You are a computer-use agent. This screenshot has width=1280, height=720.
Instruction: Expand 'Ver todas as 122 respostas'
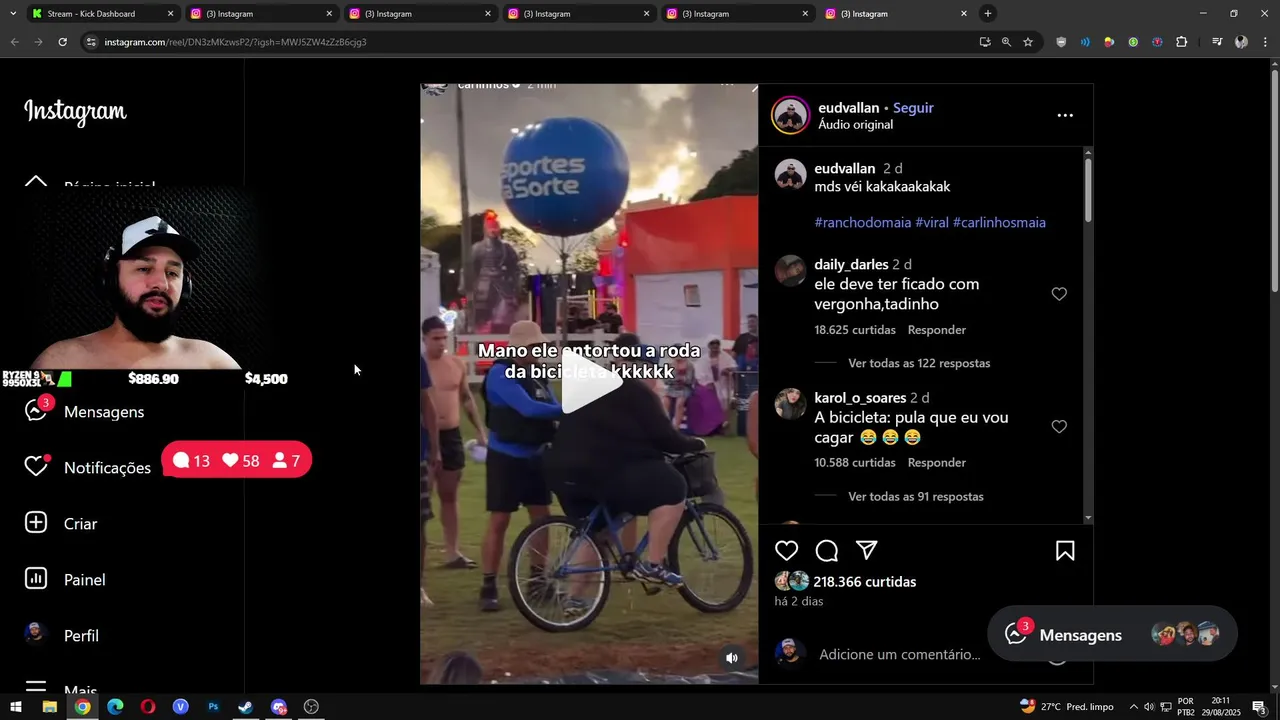coord(919,363)
